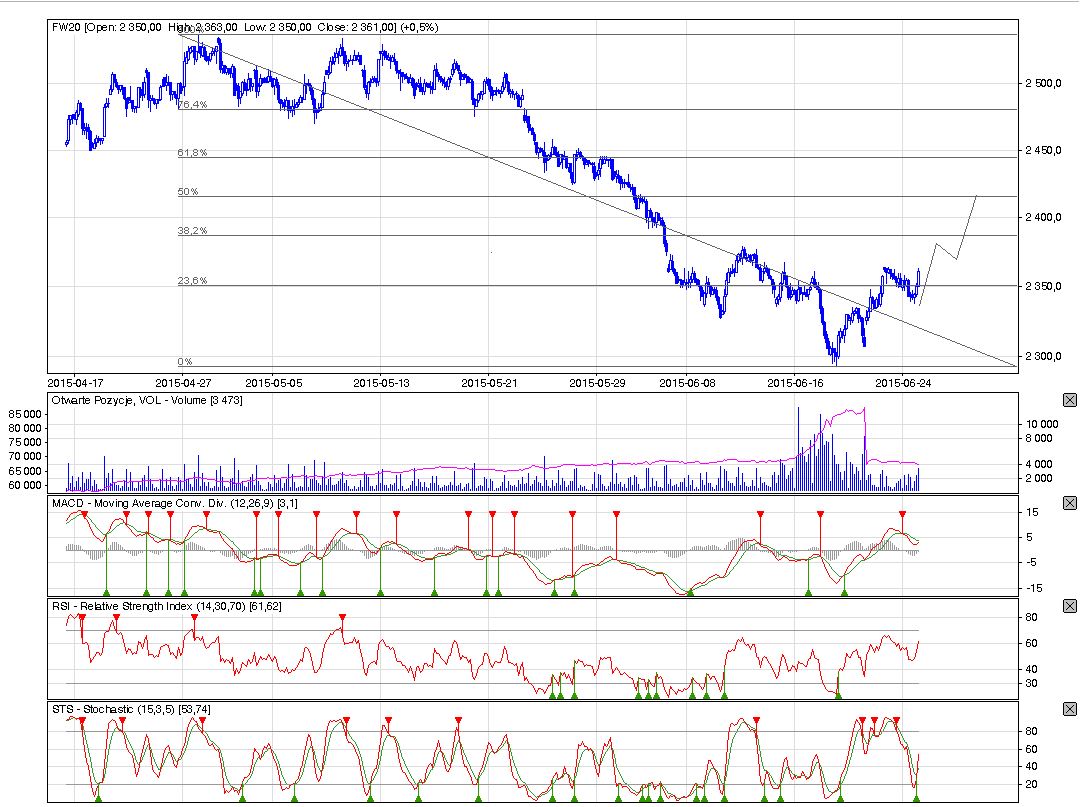Click the first red sell marker in MACD
The height and width of the screenshot is (807, 1080).
pos(85,514)
